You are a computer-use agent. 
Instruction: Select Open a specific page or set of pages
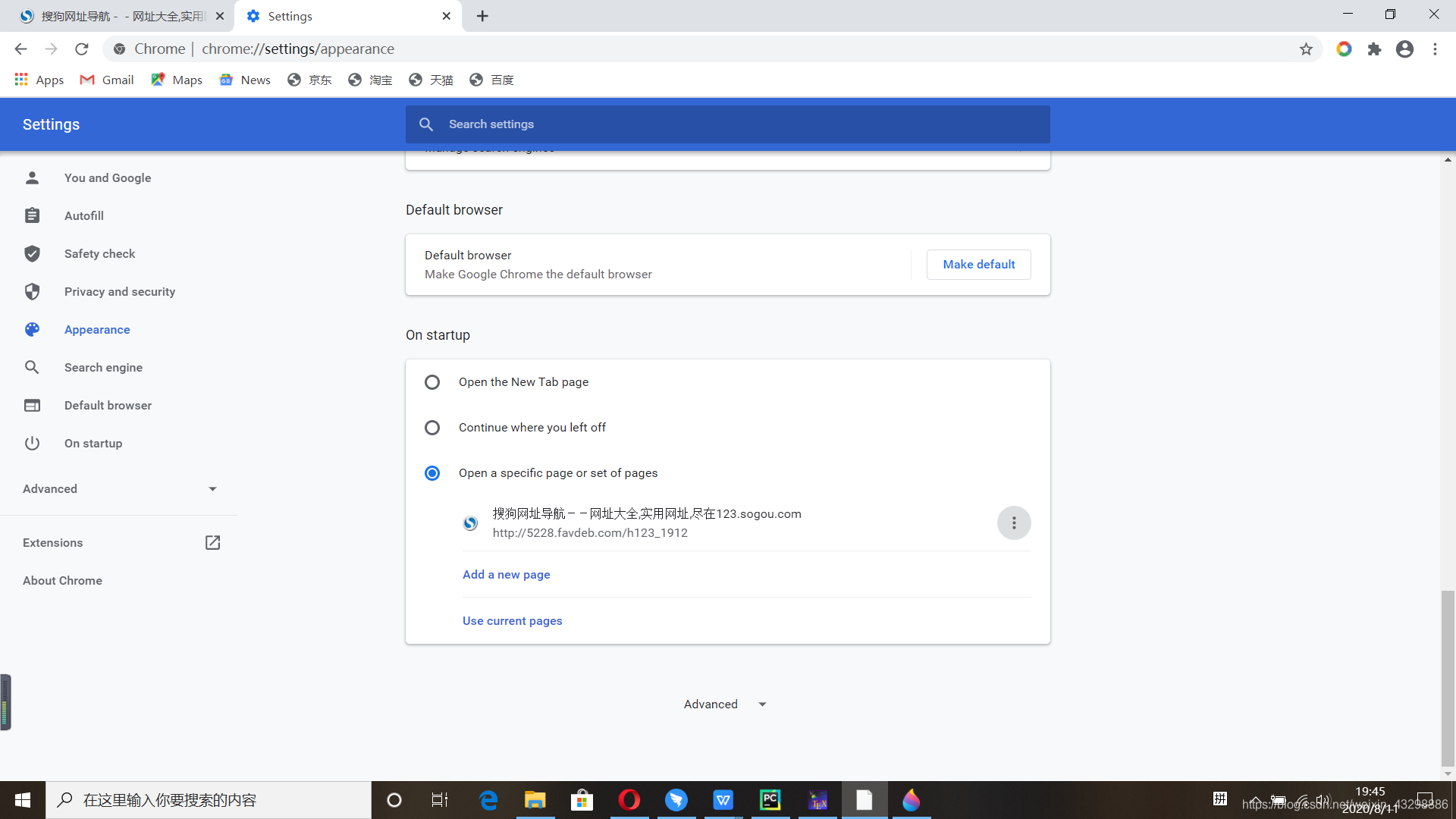point(432,472)
